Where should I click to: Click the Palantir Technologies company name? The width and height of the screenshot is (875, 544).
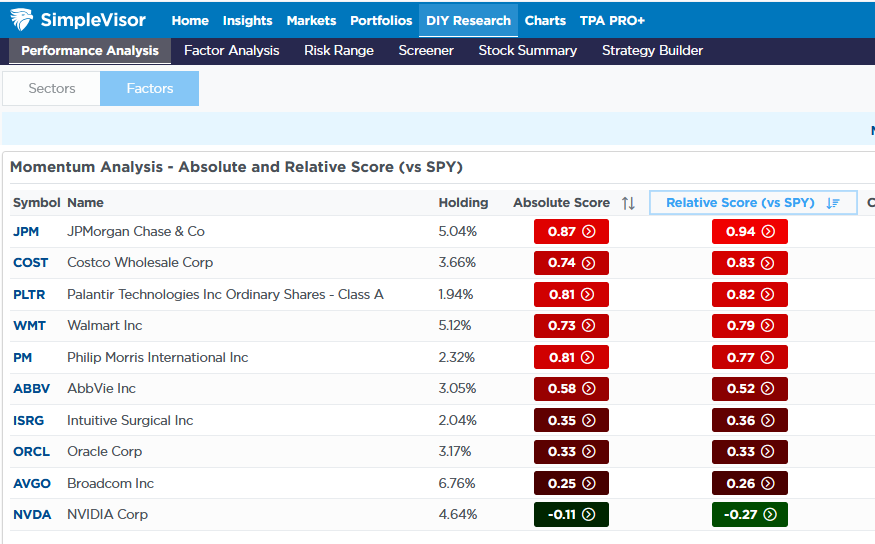point(225,295)
